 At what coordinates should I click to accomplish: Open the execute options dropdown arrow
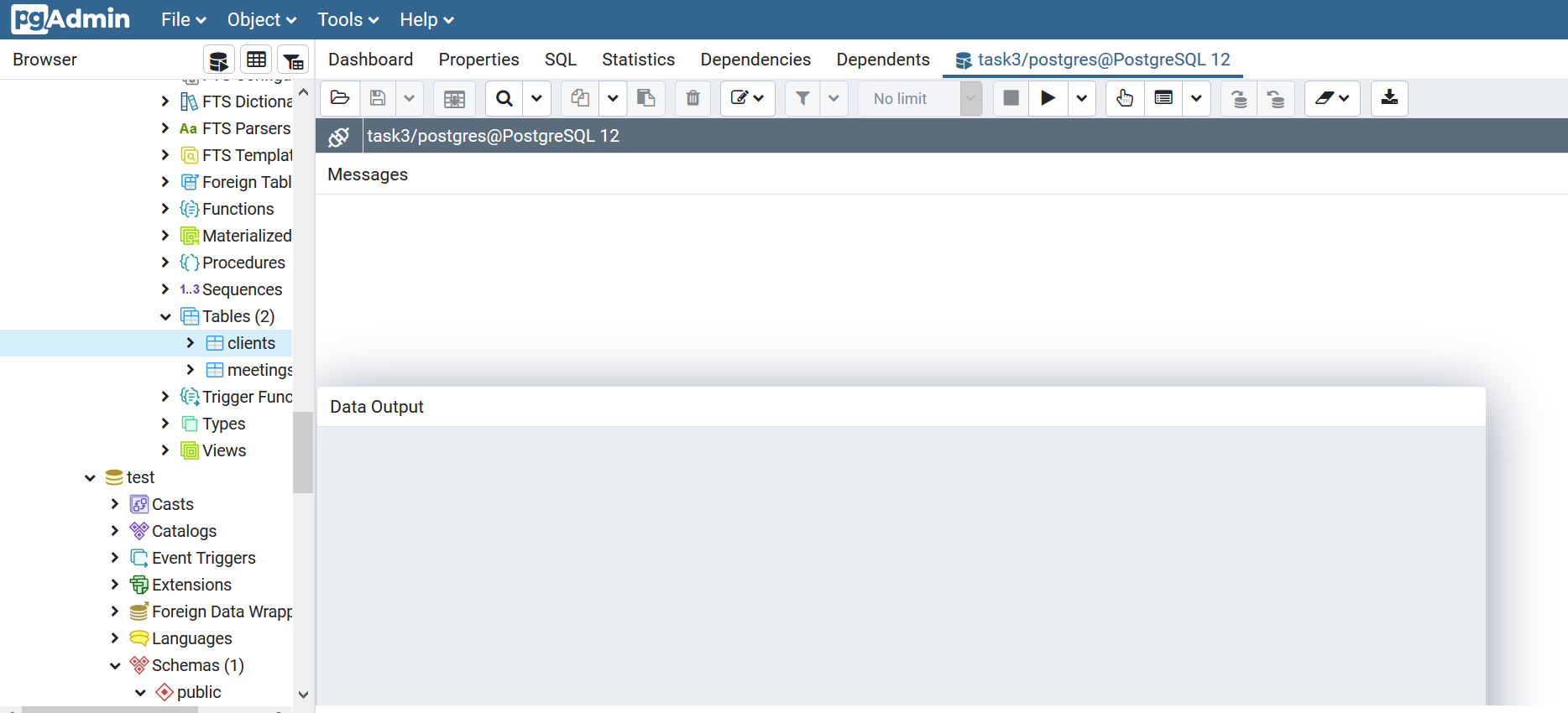coord(1082,98)
